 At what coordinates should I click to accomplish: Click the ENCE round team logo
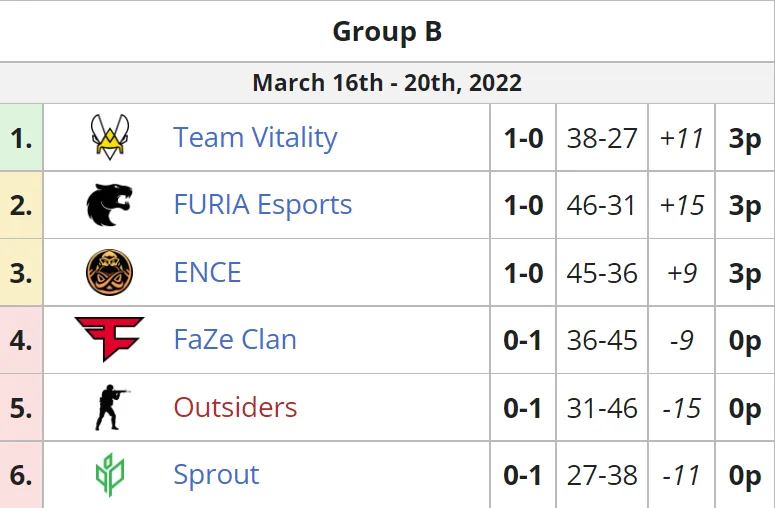[x=109, y=272]
